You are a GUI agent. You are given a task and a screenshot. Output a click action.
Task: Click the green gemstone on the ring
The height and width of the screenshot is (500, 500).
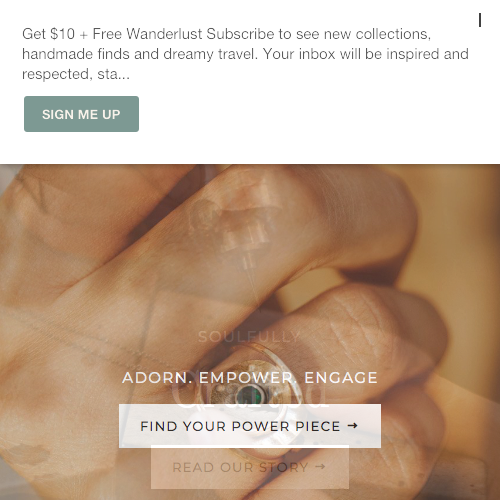248,394
